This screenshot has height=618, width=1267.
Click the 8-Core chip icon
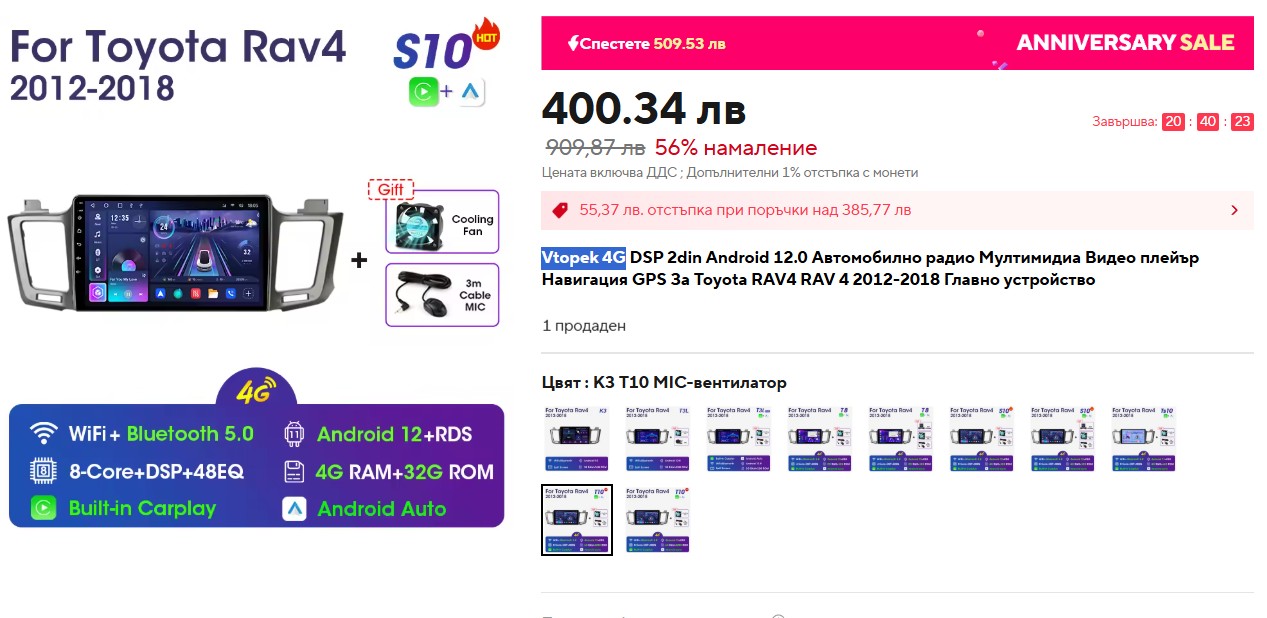coord(43,471)
